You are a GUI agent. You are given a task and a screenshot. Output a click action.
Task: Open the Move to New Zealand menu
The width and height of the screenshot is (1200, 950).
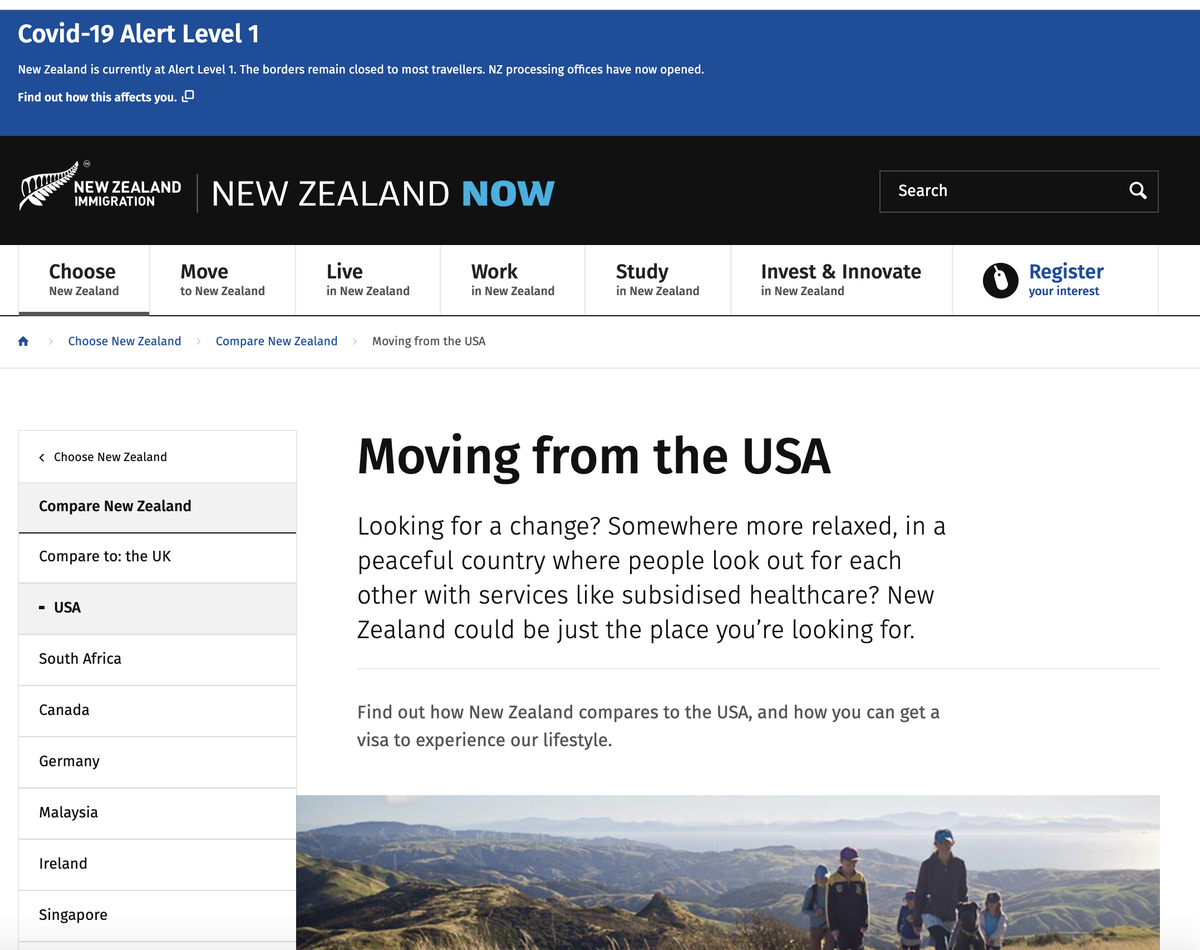pos(223,280)
